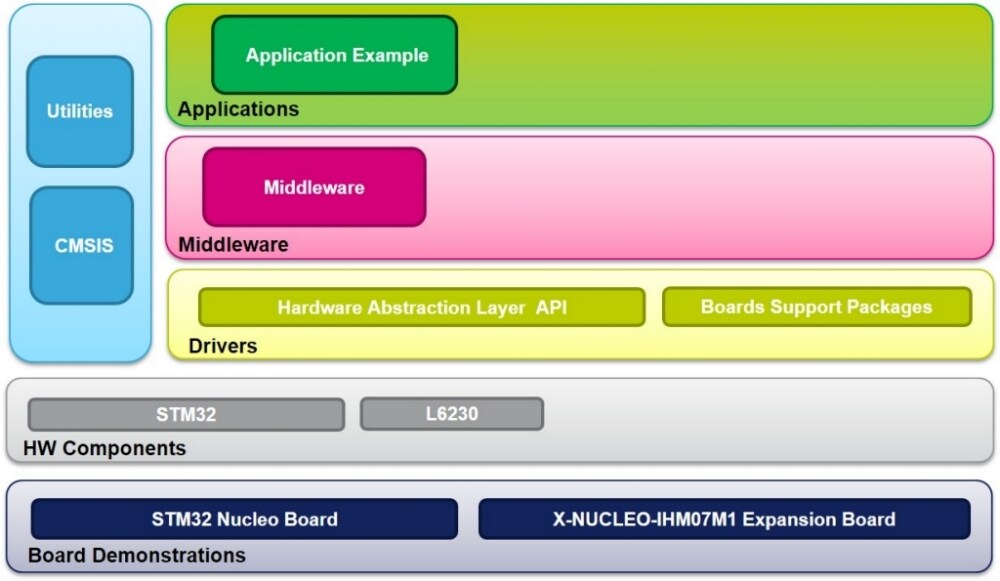
Task: Click Hardware Abstraction Layer API block
Action: pos(421,307)
